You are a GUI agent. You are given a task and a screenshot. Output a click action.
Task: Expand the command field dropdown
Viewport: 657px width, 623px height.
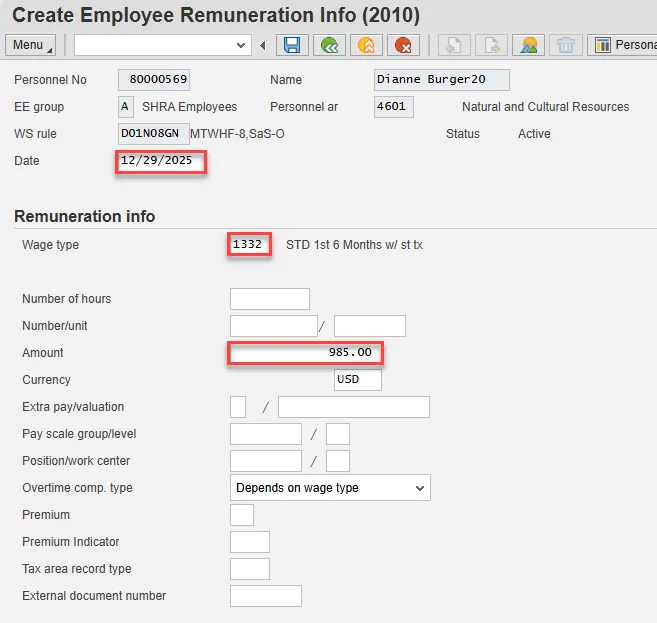coord(241,45)
